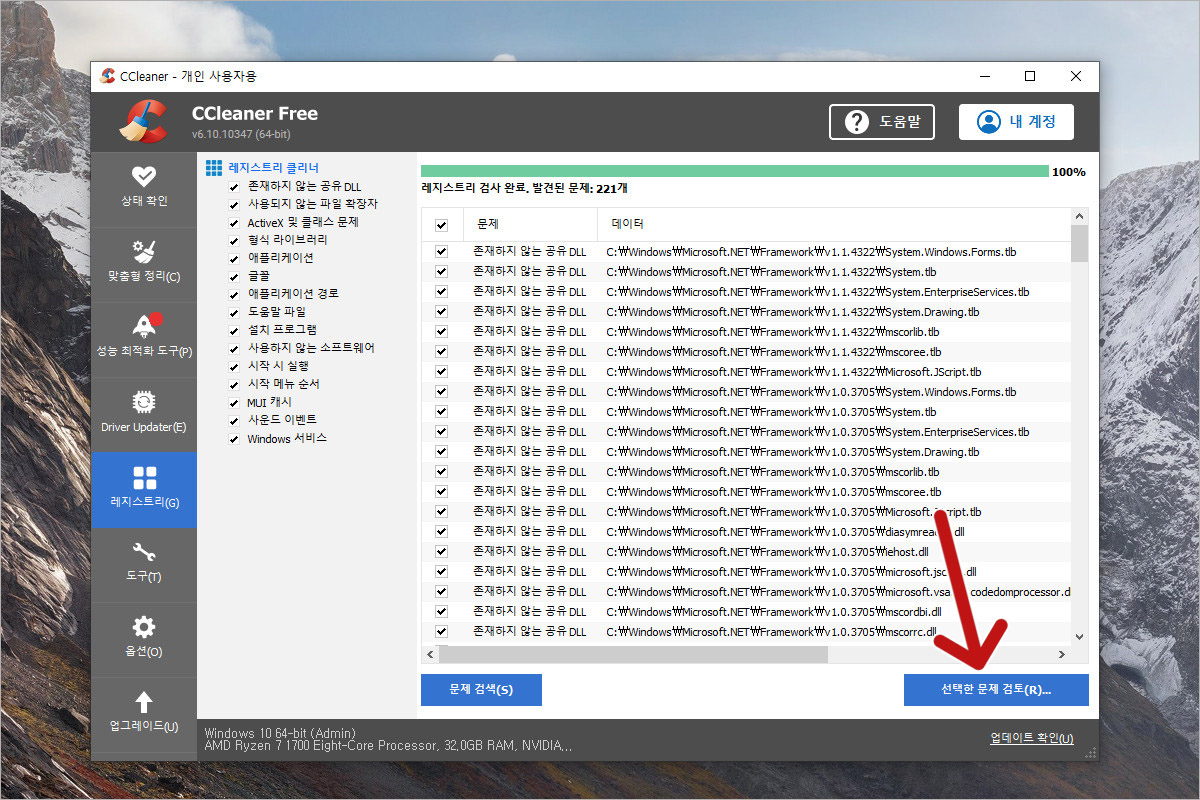1200x800 pixels.
Task: Toggle 사운드 이벤트 checkbox
Action: [x=234, y=421]
